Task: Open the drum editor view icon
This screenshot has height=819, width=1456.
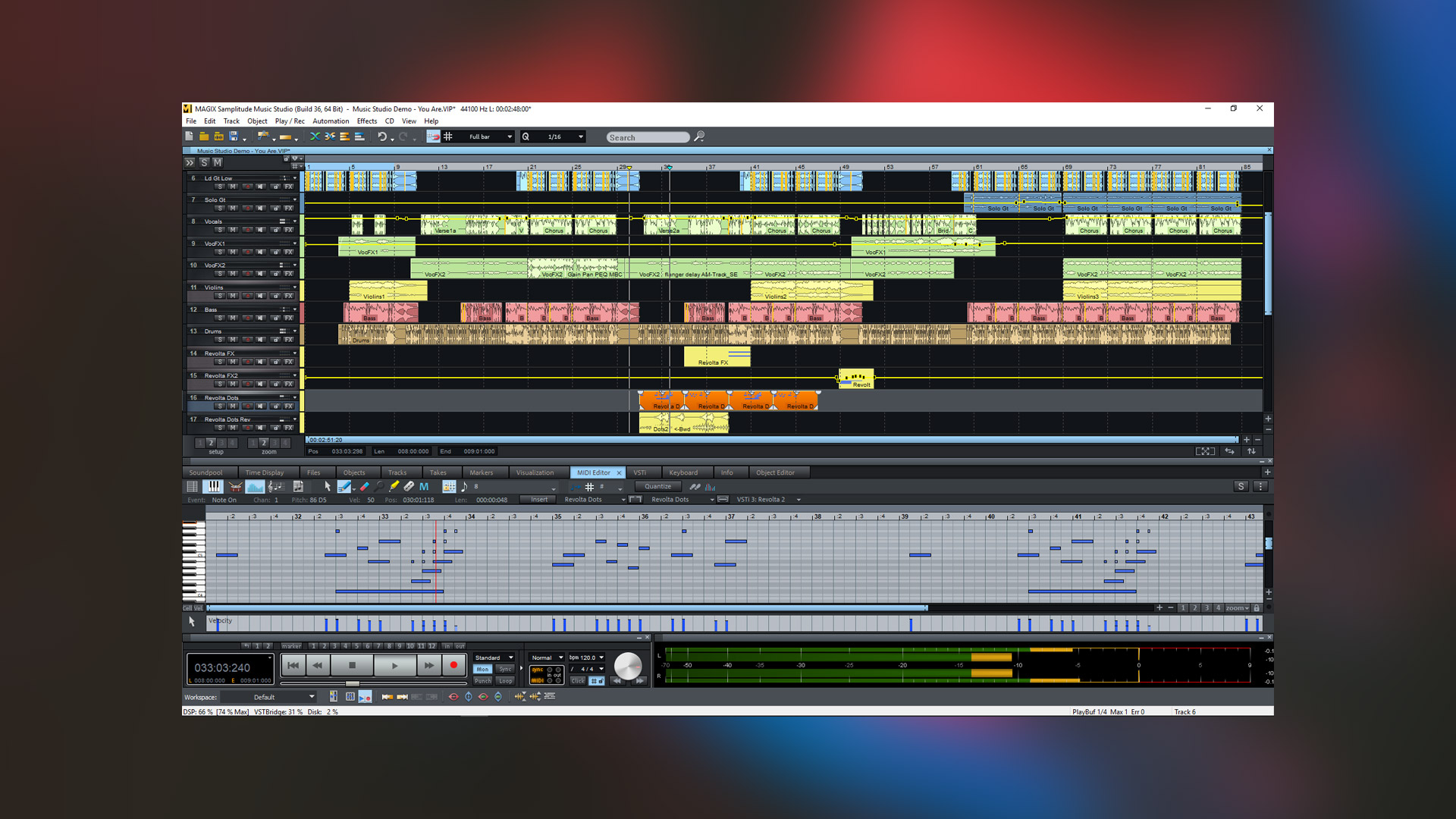Action: [x=235, y=488]
